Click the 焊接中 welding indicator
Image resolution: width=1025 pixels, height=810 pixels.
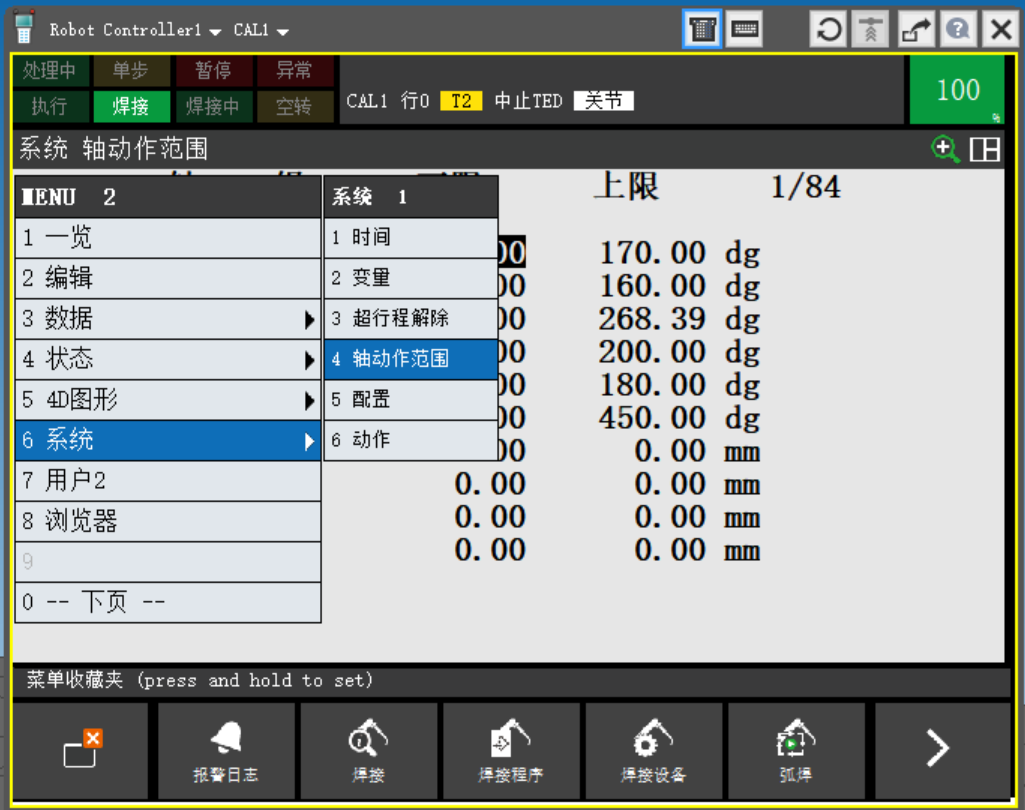(x=213, y=106)
